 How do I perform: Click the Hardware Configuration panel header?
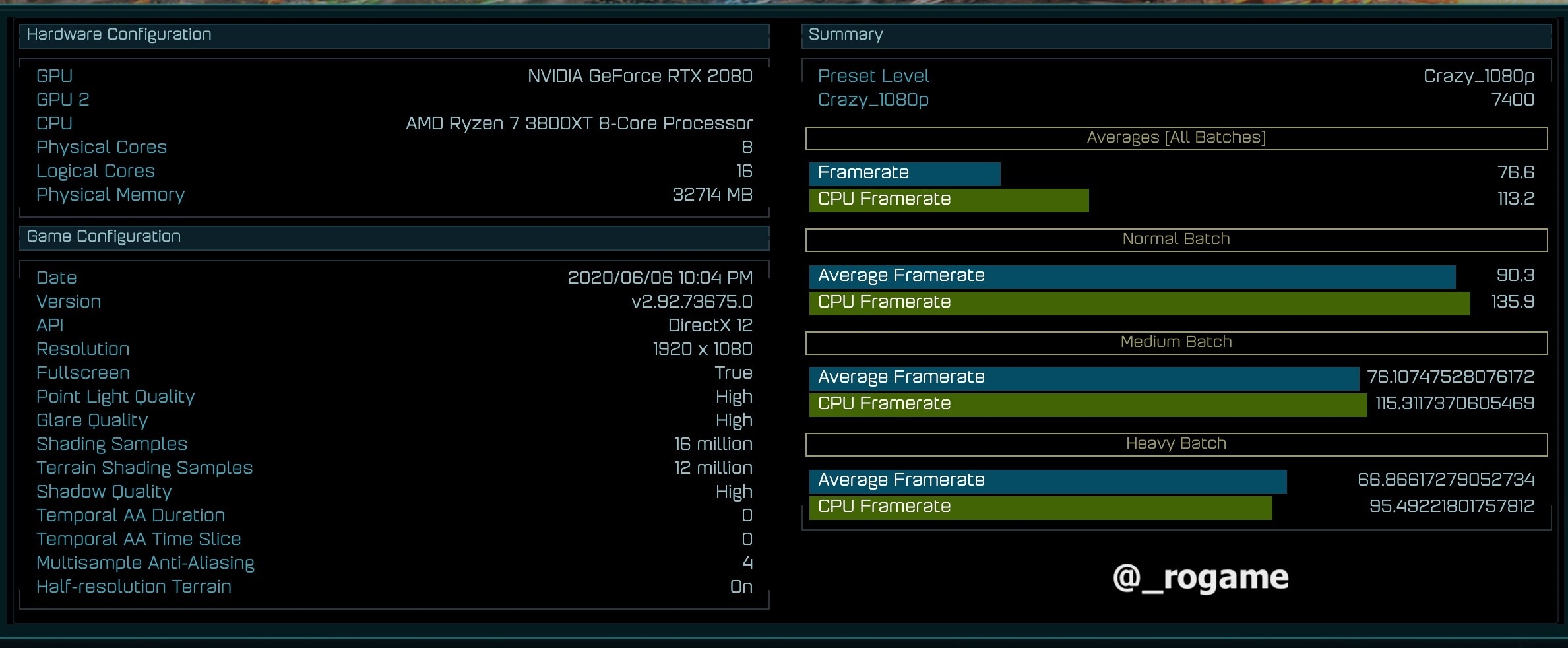394,36
